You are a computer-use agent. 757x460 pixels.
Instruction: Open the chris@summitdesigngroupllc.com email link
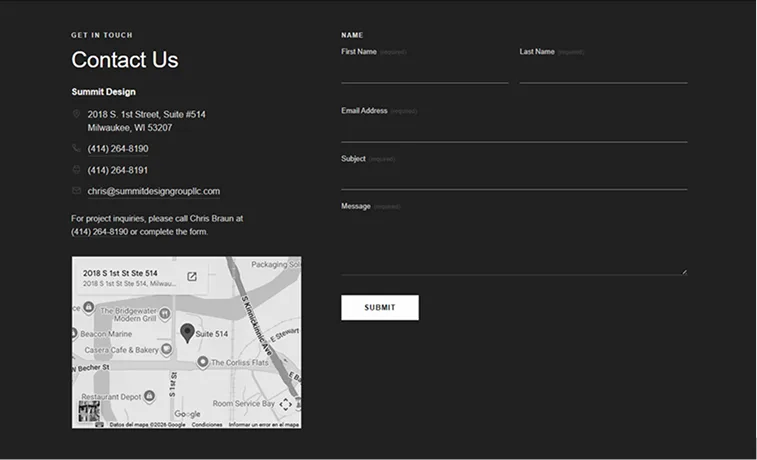(x=154, y=191)
